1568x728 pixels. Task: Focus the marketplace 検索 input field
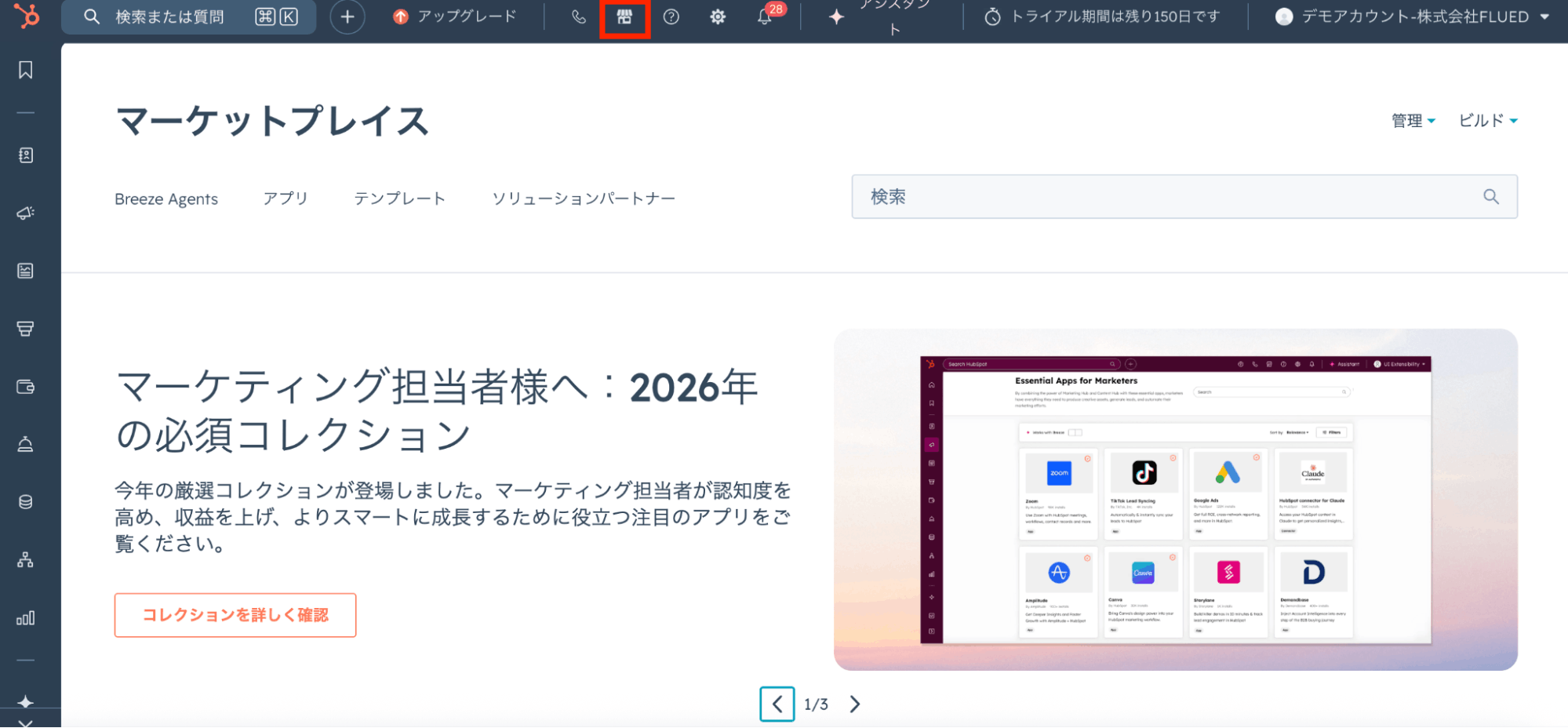(x=1184, y=197)
